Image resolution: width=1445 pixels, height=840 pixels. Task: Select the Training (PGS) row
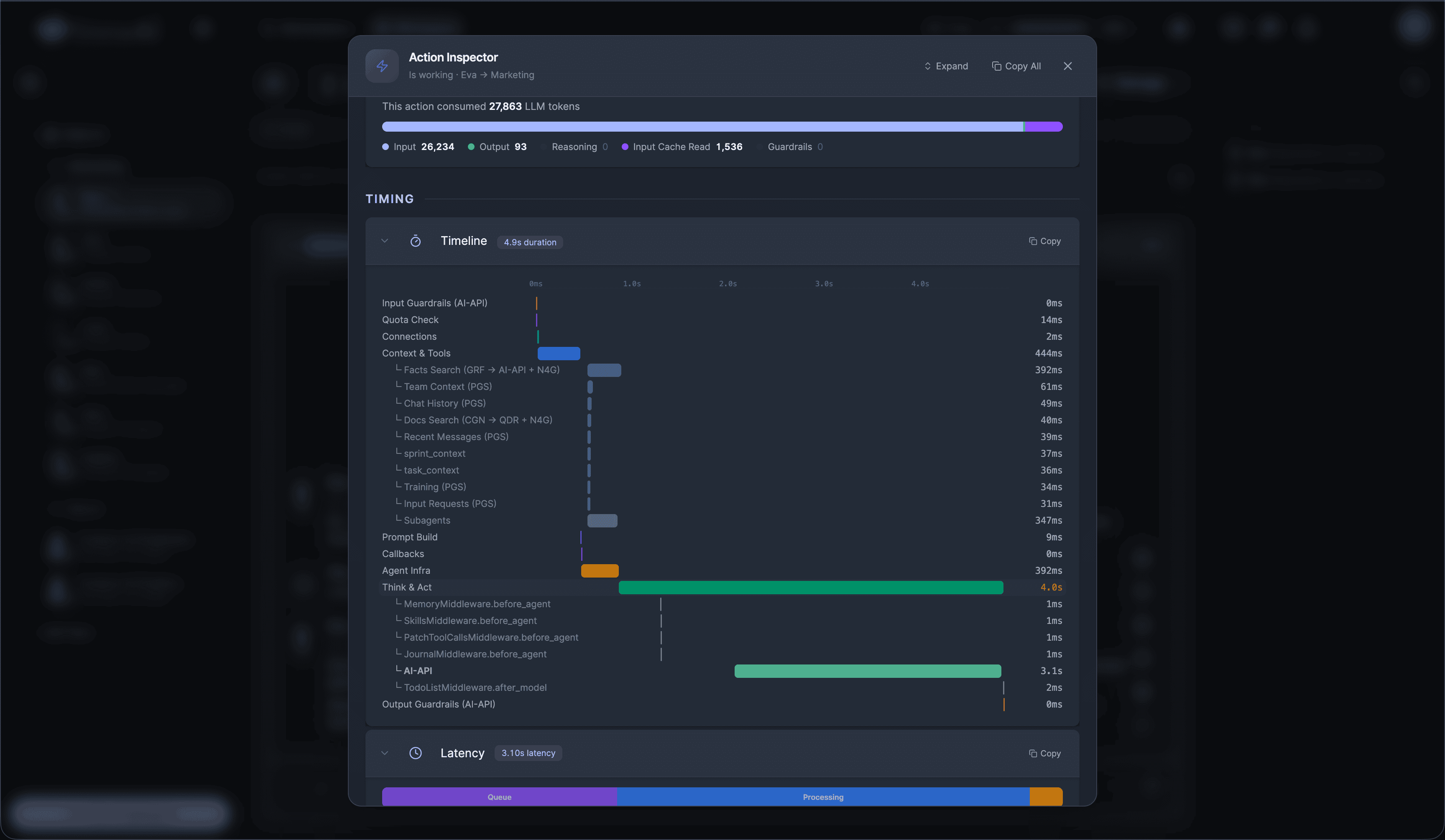(722, 487)
